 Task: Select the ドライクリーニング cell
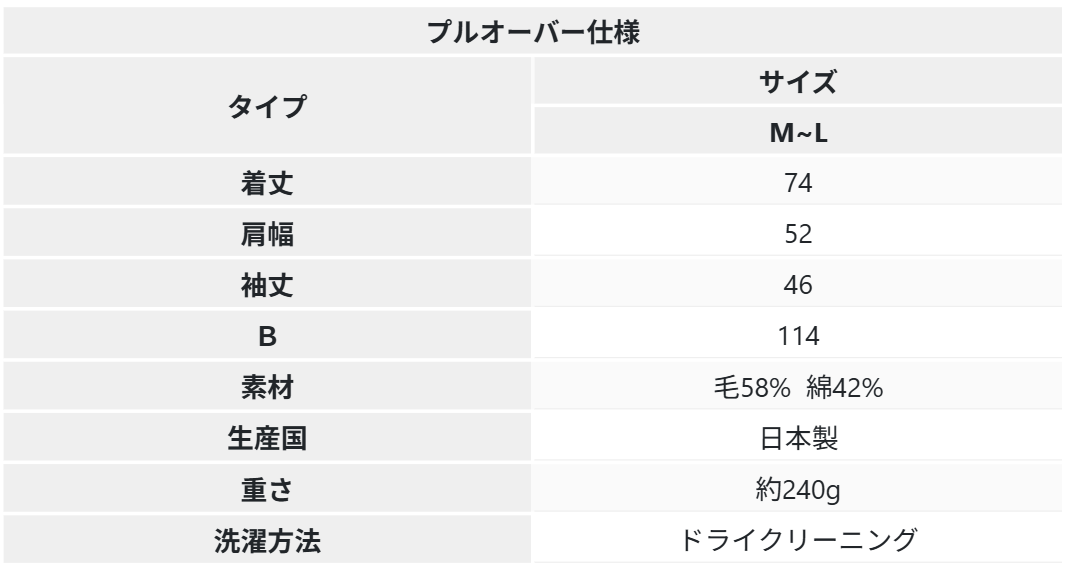[797, 540]
